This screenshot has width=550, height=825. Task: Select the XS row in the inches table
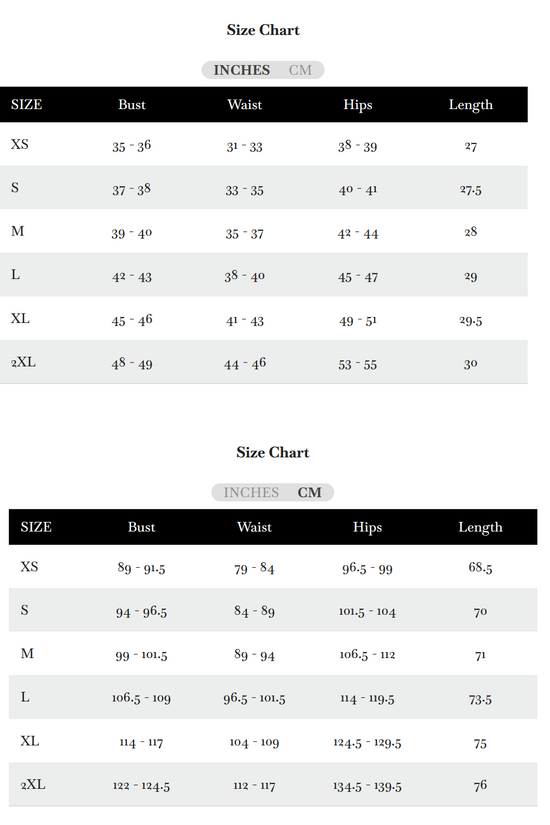264,145
